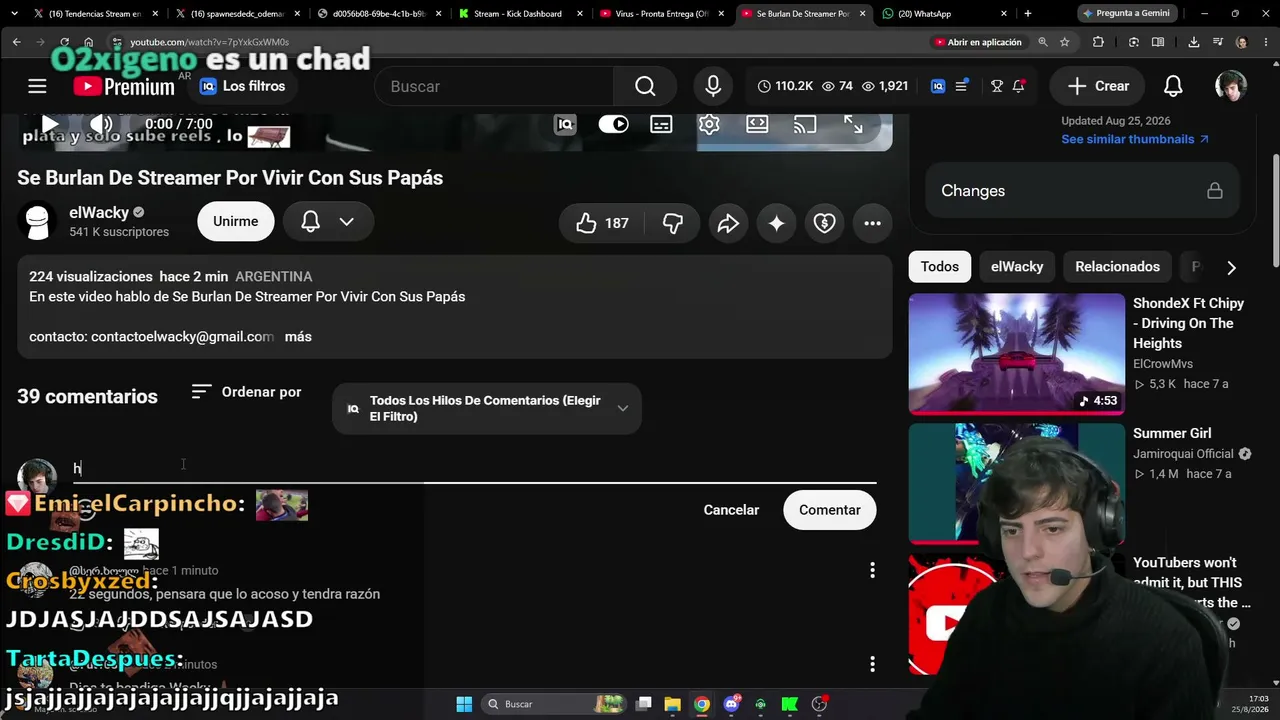Enter fullscreen in the video player
1280x720 pixels.
853,124
